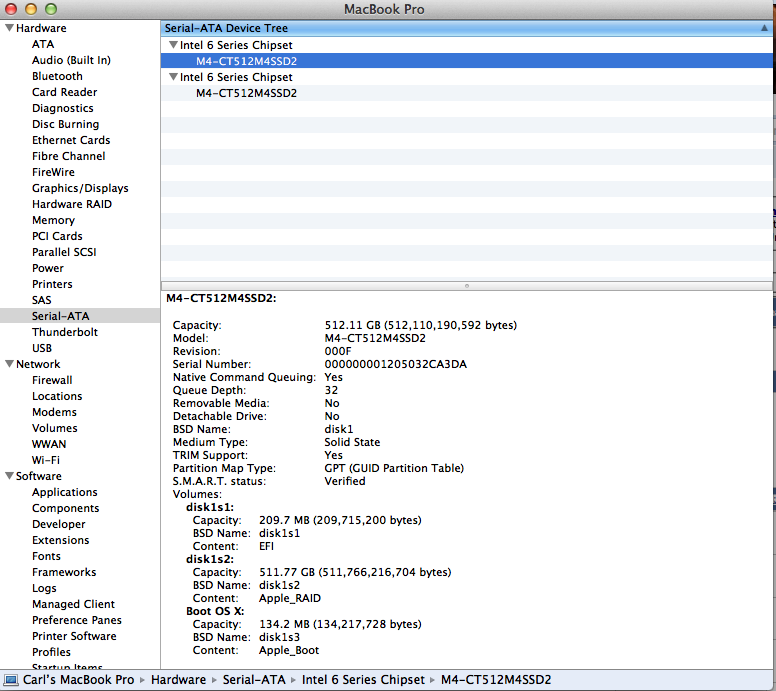This screenshot has height=691, width=776.
Task: Collapse the second Intel 6 Series Chipset
Action: (173, 77)
